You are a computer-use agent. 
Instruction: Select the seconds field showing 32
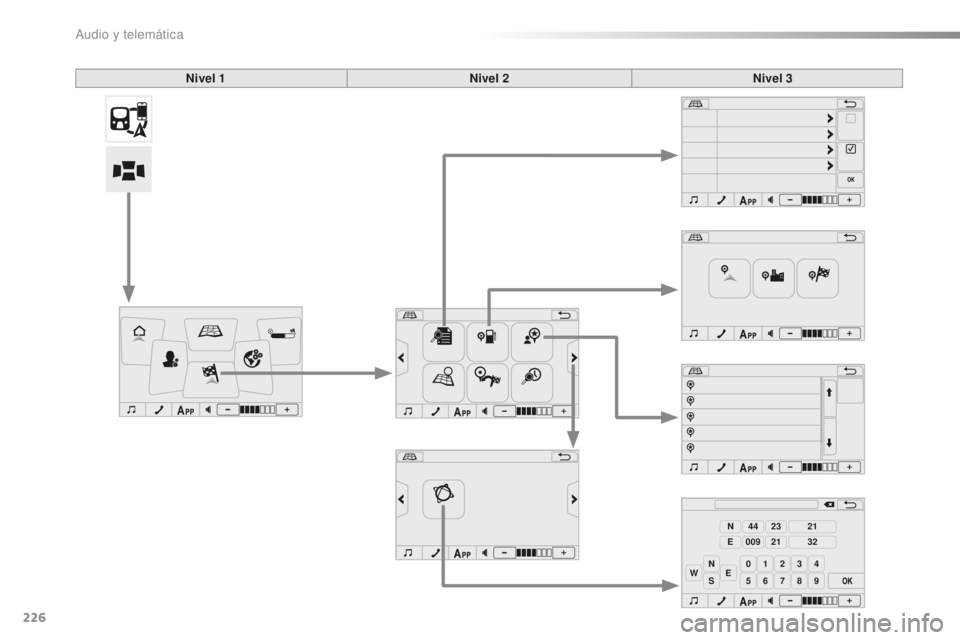click(812, 542)
